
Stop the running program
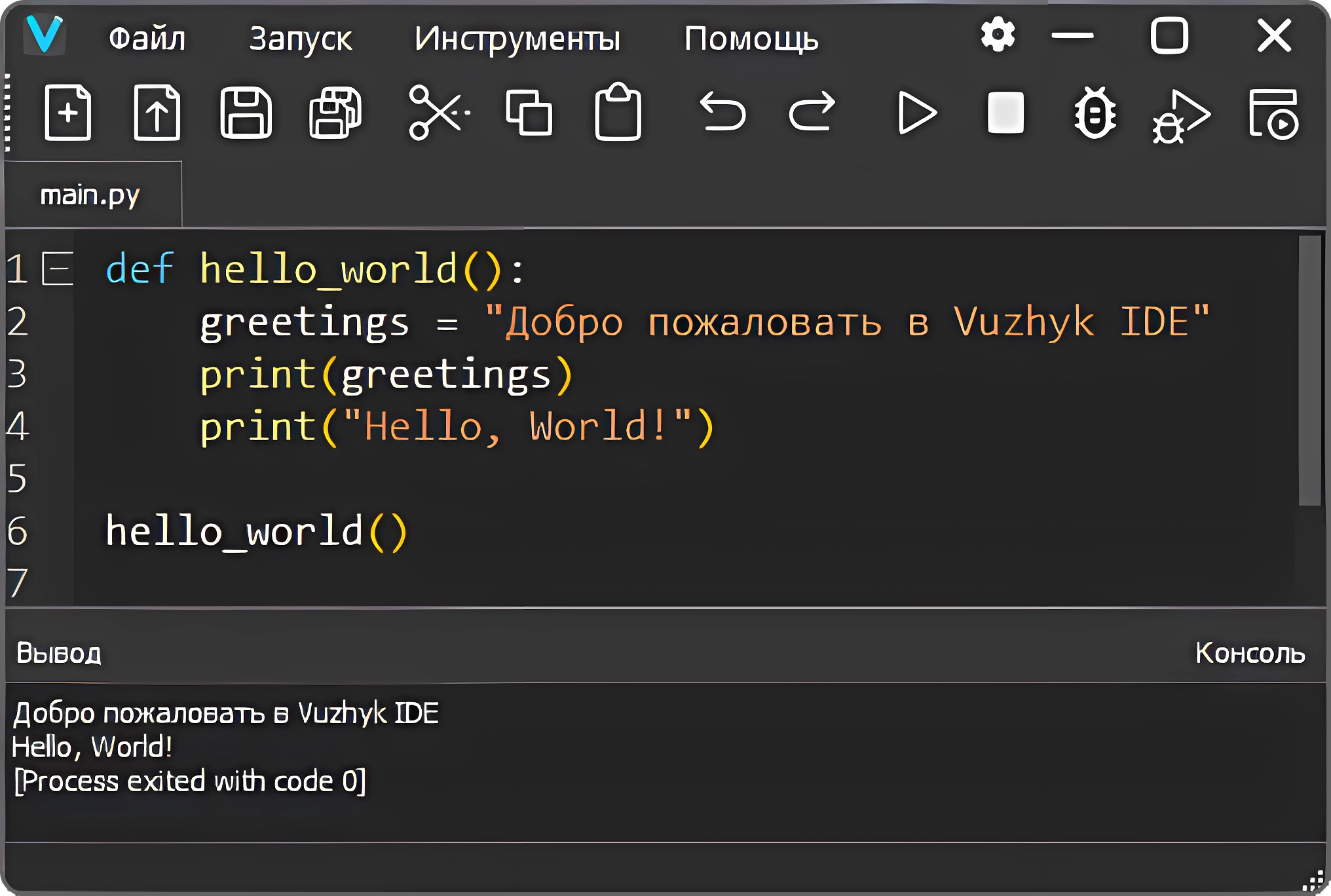[1005, 113]
